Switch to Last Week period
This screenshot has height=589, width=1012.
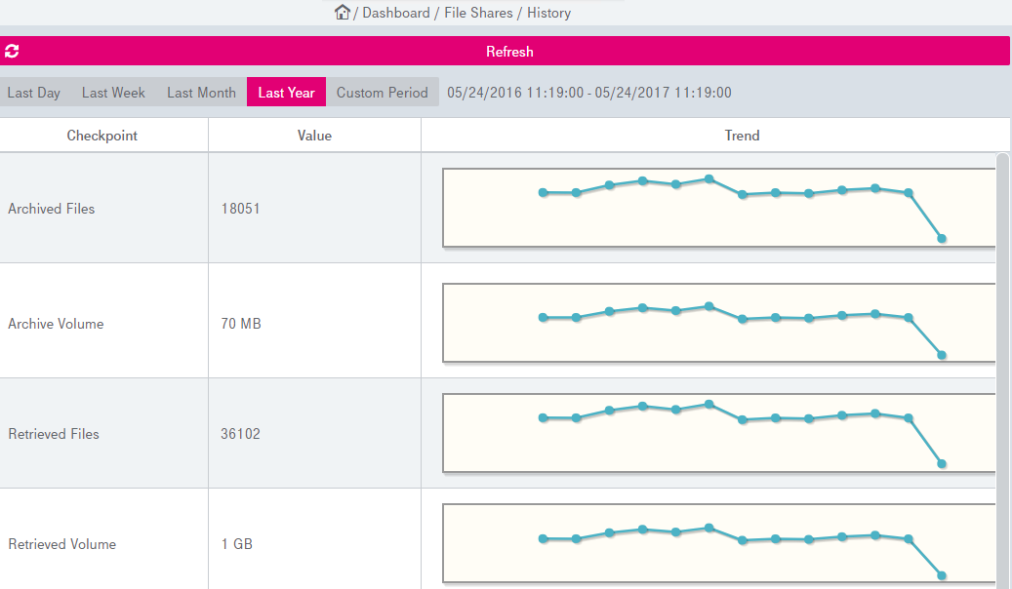[x=113, y=93]
